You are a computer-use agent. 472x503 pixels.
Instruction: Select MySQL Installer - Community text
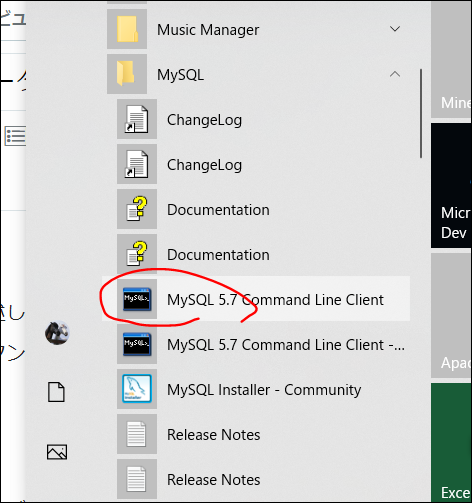pyautogui.click(x=264, y=390)
